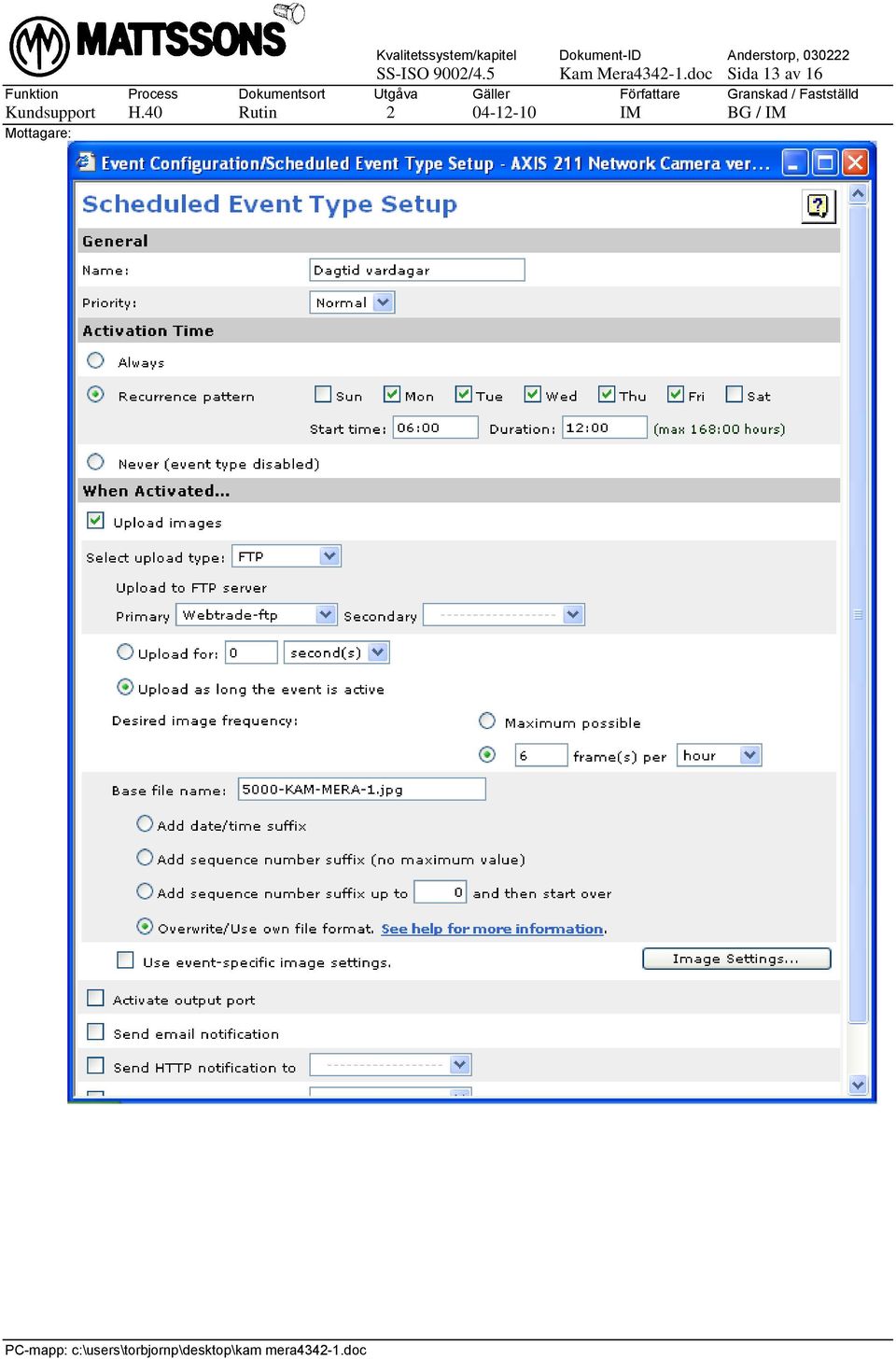Select the Recurrence pattern option
Viewport: 896px width, 1359px height.
tap(95, 394)
